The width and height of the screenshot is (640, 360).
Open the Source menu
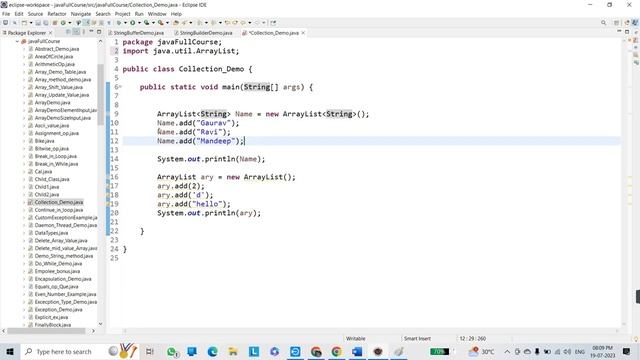[35, 14]
